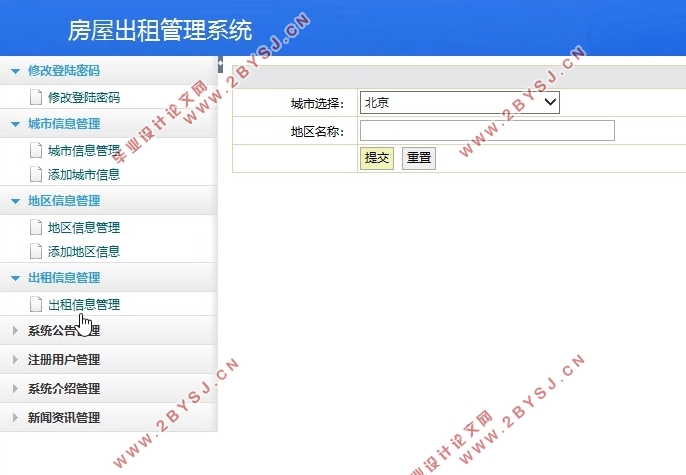Expand the 系统公告管理 section arrow

pos(15,331)
